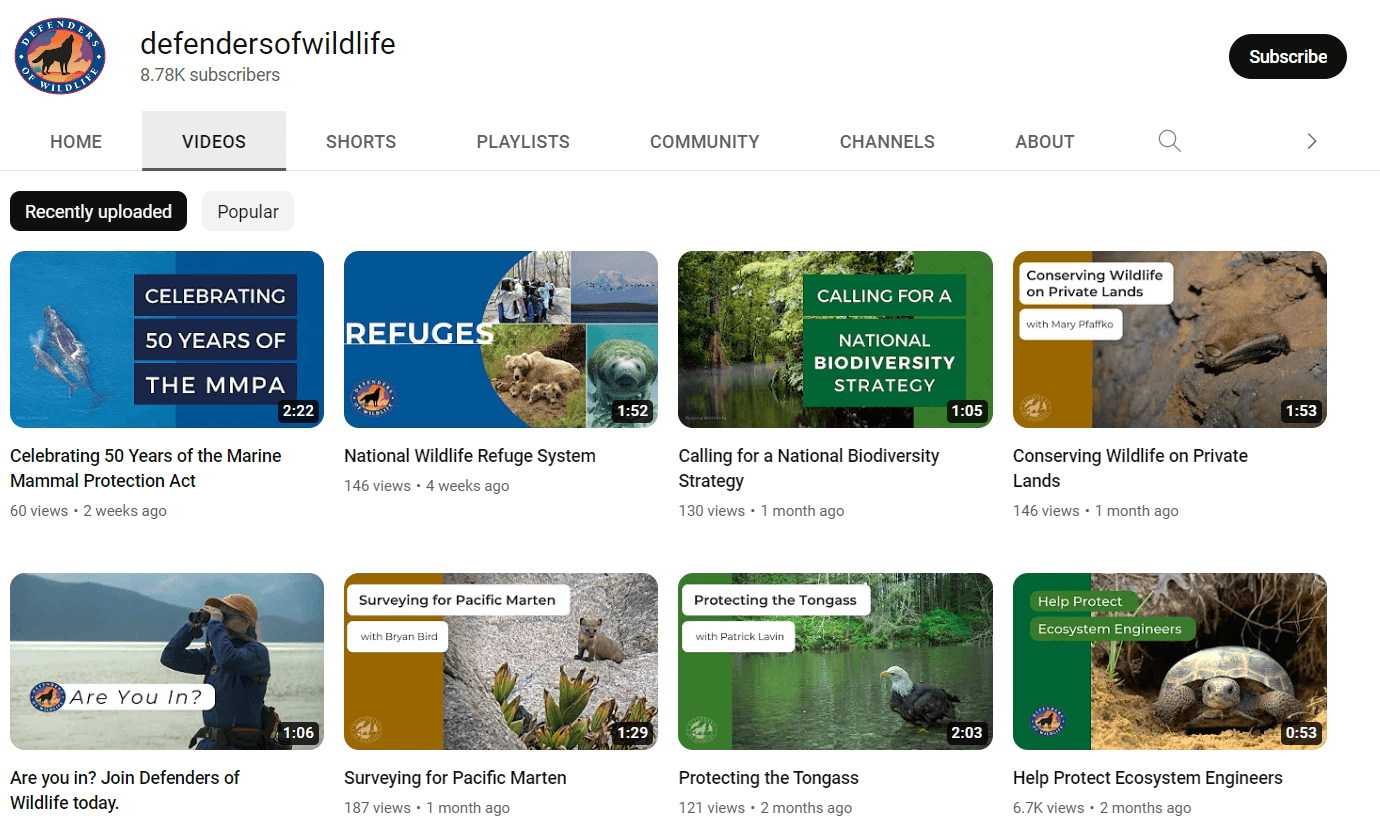Select the Recently uploaded filter chip
The image size is (1380, 826).
coord(98,211)
